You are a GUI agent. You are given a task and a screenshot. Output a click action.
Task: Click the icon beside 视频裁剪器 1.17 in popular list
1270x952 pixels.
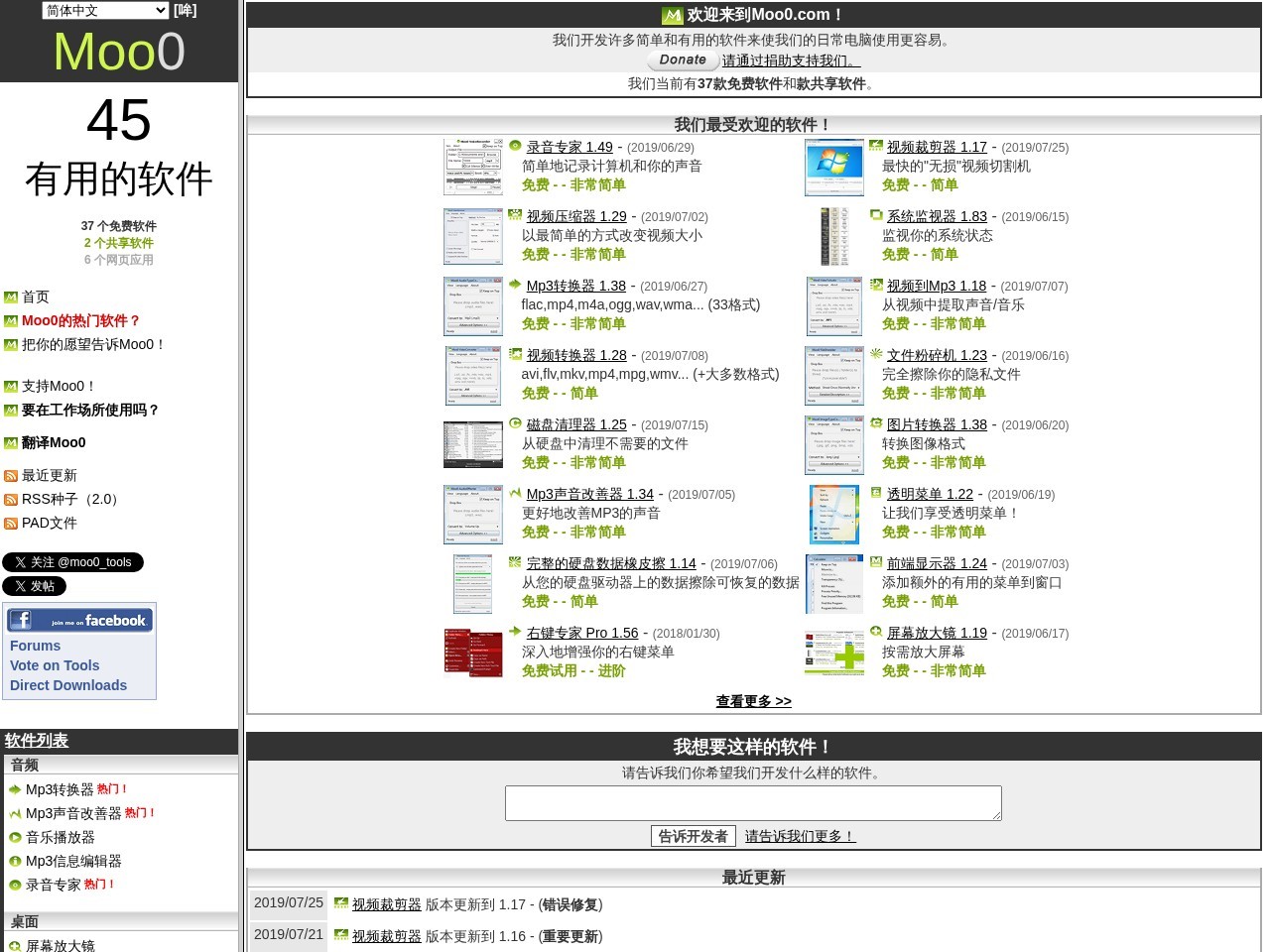(x=876, y=146)
